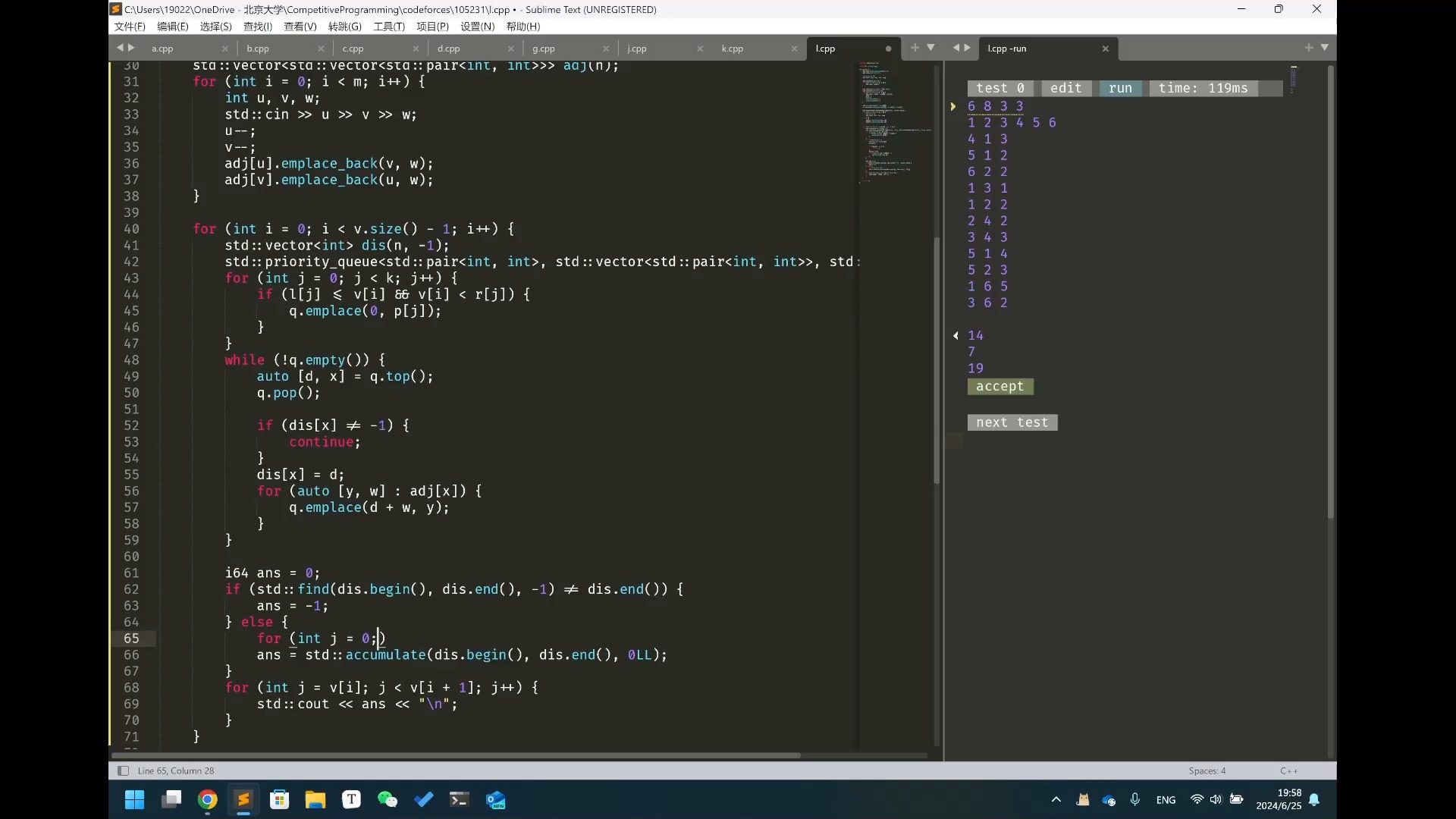Open the 查看(V) menu
This screenshot has height=819, width=1456.
click(300, 27)
